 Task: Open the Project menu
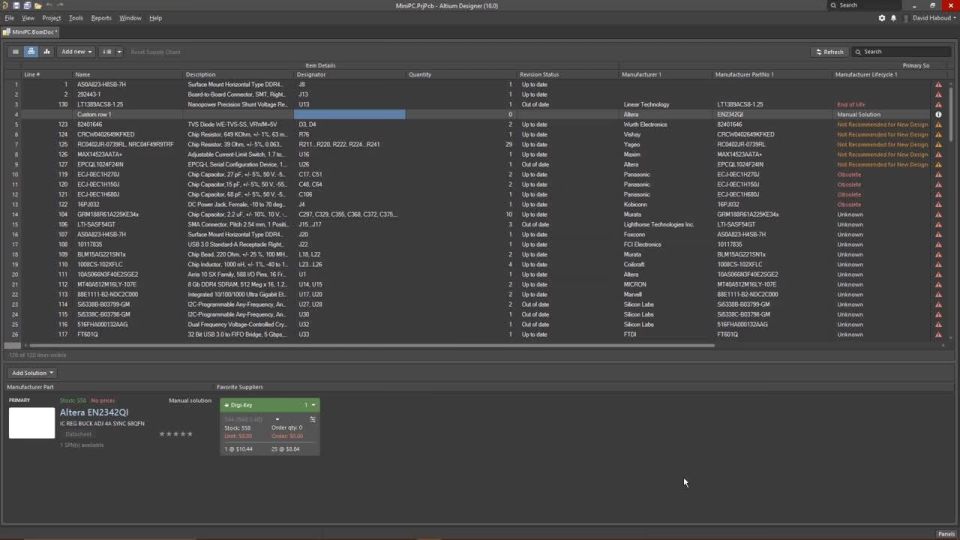pyautogui.click(x=51, y=18)
